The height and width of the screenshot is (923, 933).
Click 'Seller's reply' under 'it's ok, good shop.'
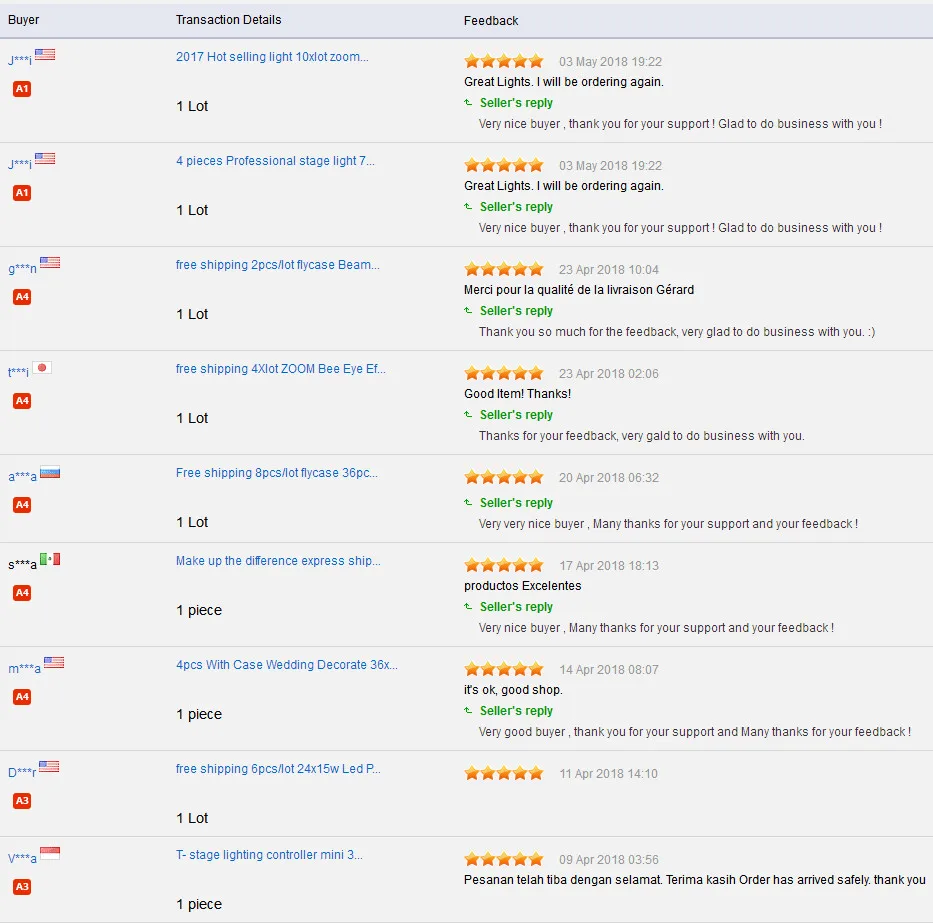click(516, 711)
